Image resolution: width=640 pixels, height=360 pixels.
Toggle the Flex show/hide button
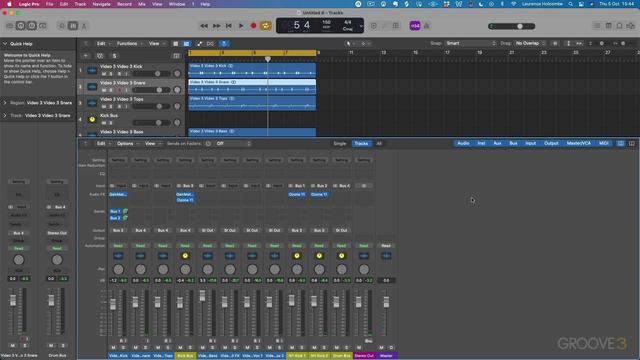pyautogui.click(x=210, y=44)
